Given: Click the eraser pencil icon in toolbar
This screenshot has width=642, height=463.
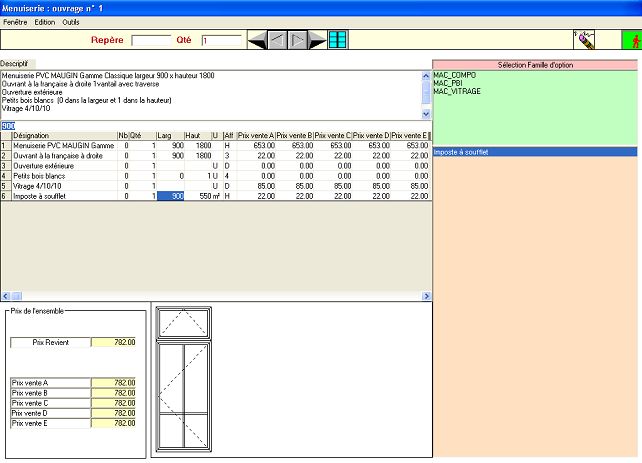Looking at the screenshot, I should (584, 40).
